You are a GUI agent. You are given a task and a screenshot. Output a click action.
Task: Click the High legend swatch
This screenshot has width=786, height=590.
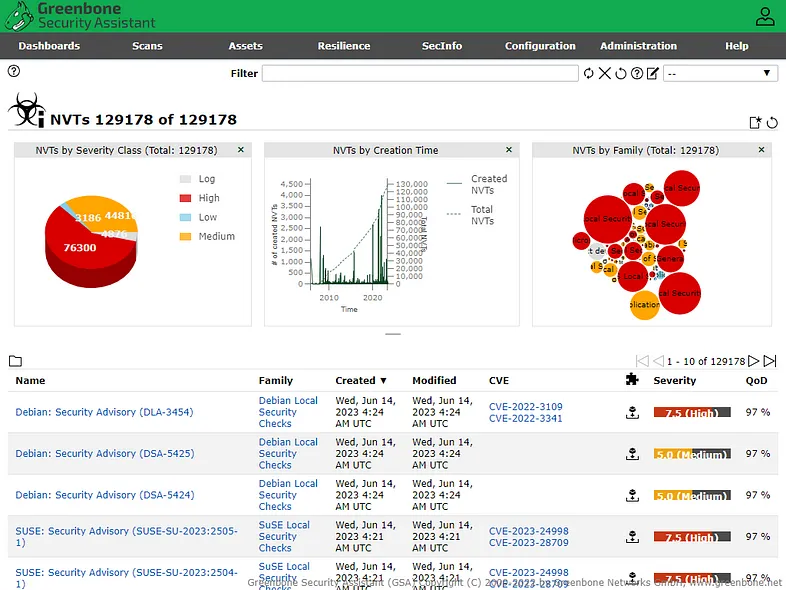[185, 198]
